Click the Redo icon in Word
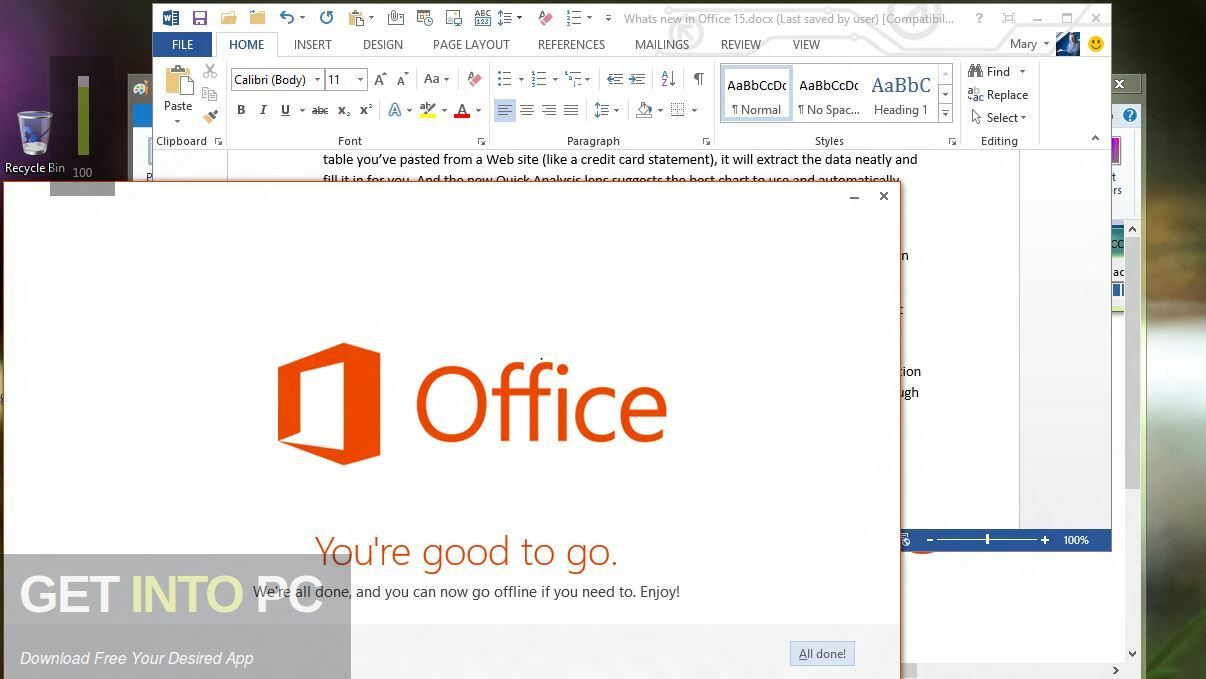Image resolution: width=1206 pixels, height=679 pixels. [x=326, y=18]
